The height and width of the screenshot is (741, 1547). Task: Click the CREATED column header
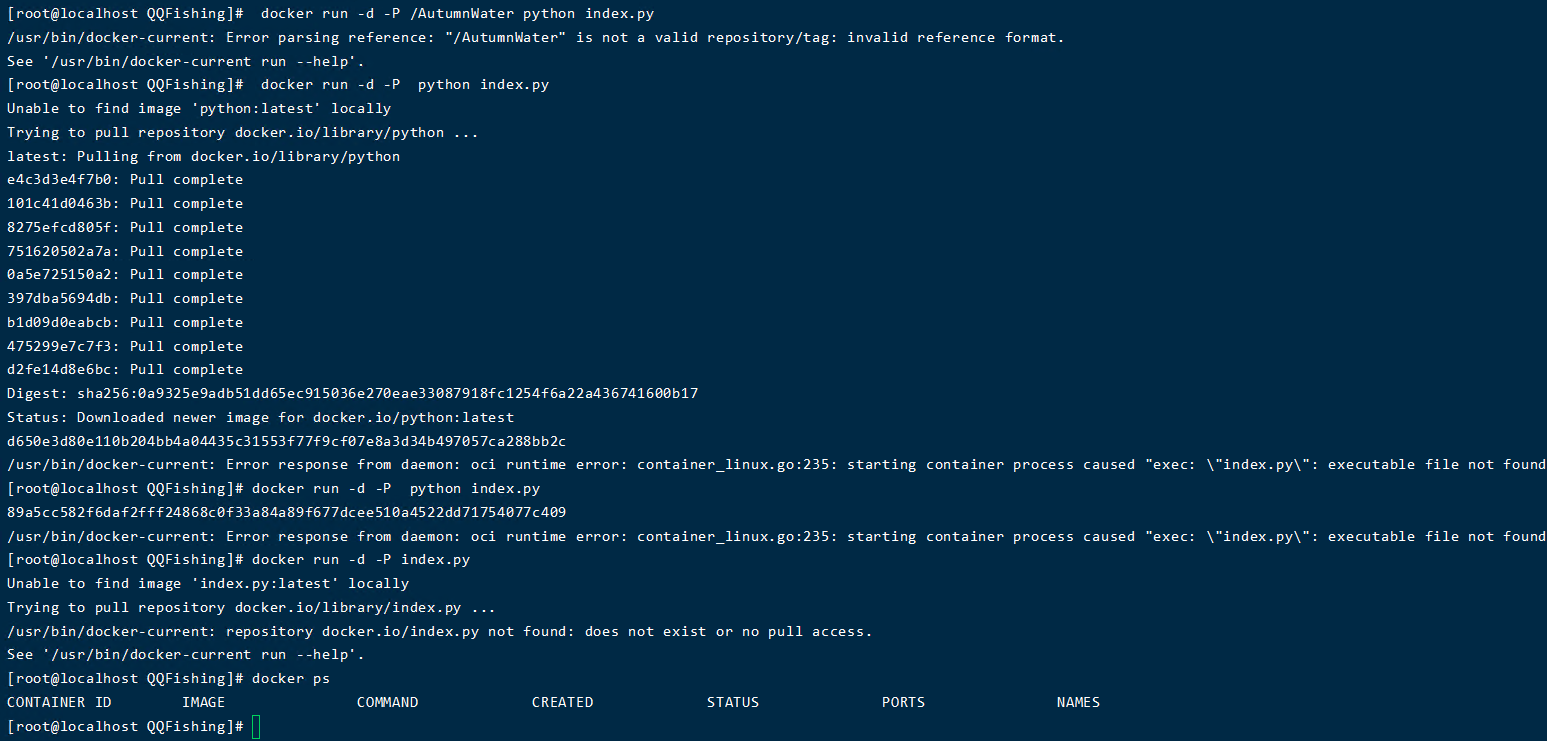coord(562,702)
